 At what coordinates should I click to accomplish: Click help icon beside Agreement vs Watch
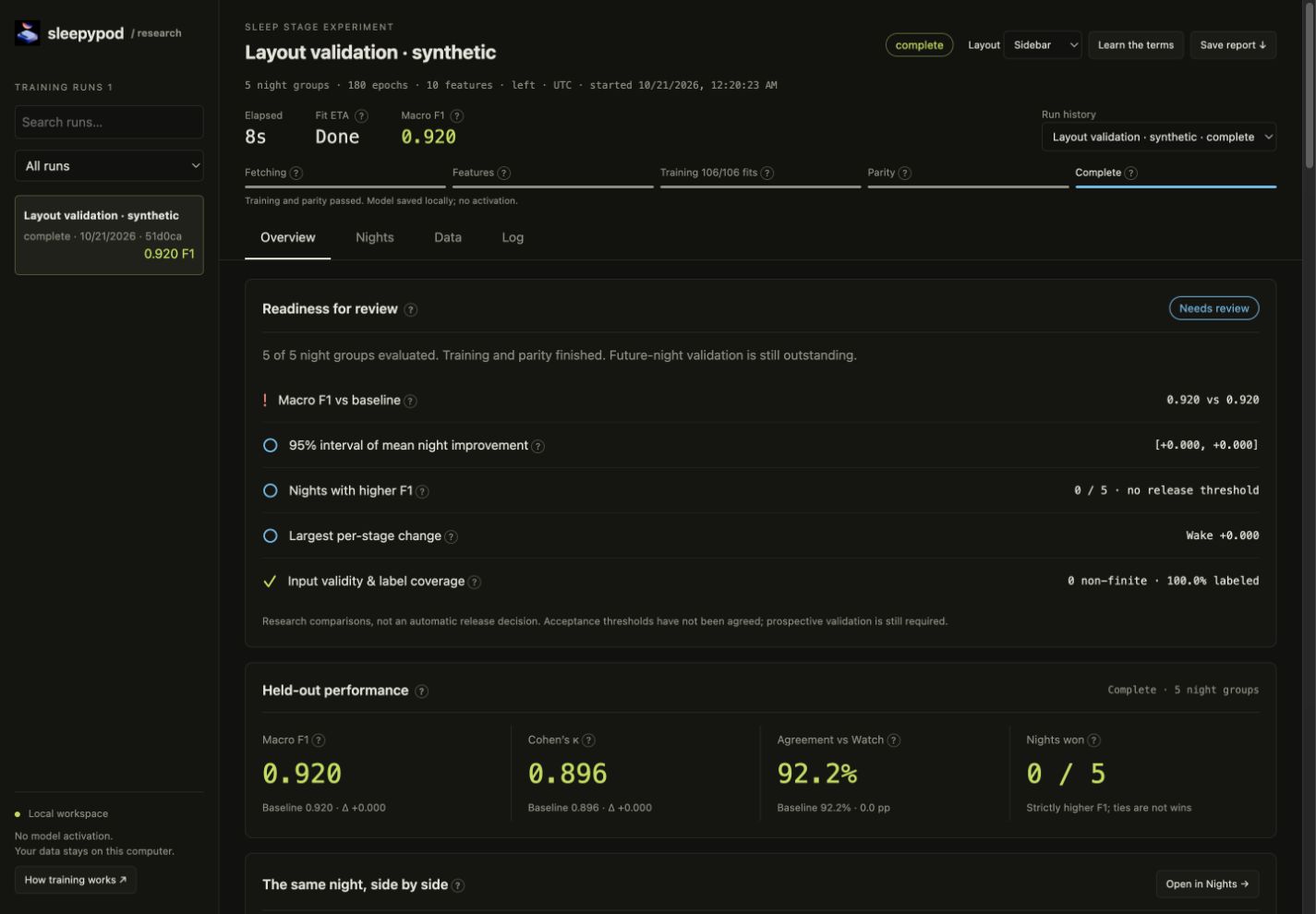[x=893, y=740]
